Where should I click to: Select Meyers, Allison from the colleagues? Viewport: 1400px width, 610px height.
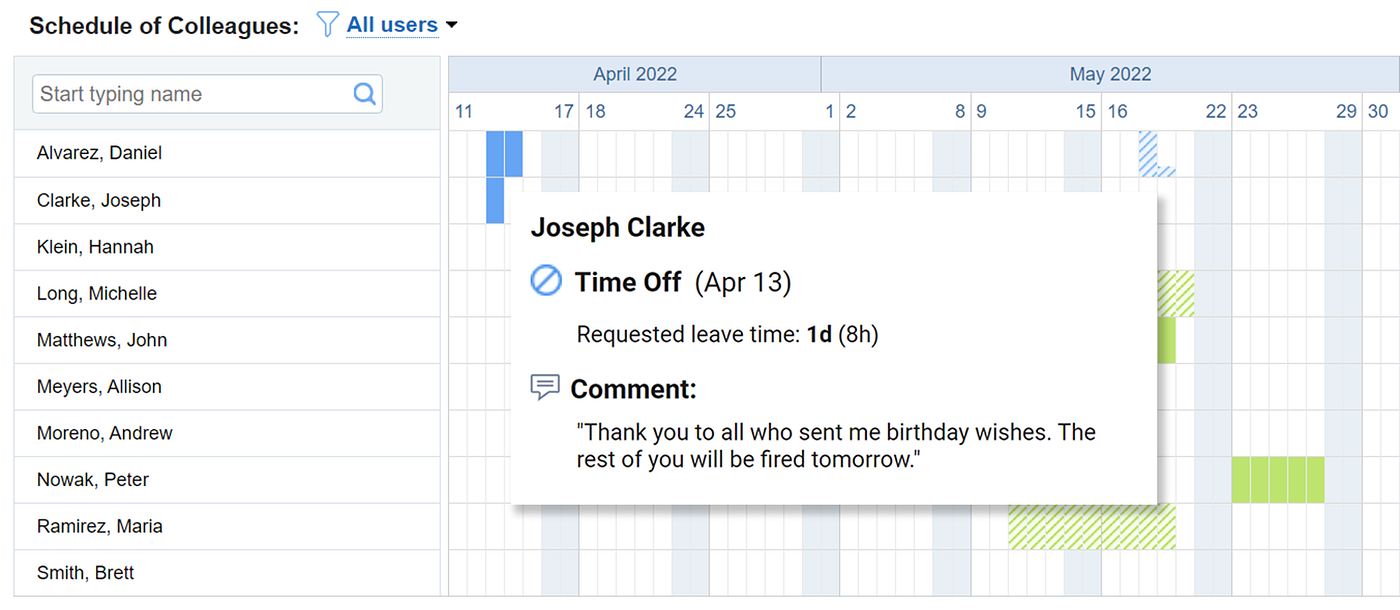point(99,387)
